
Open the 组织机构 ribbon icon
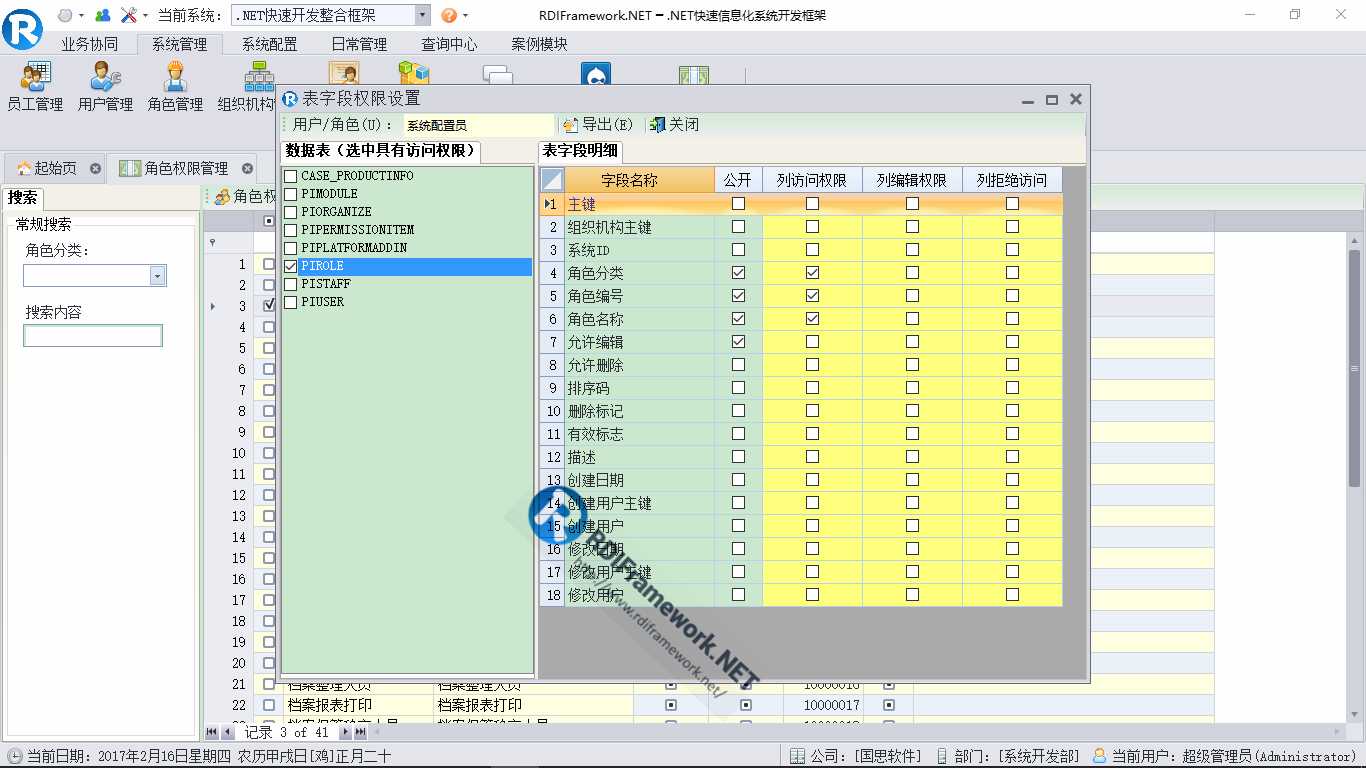[247, 86]
